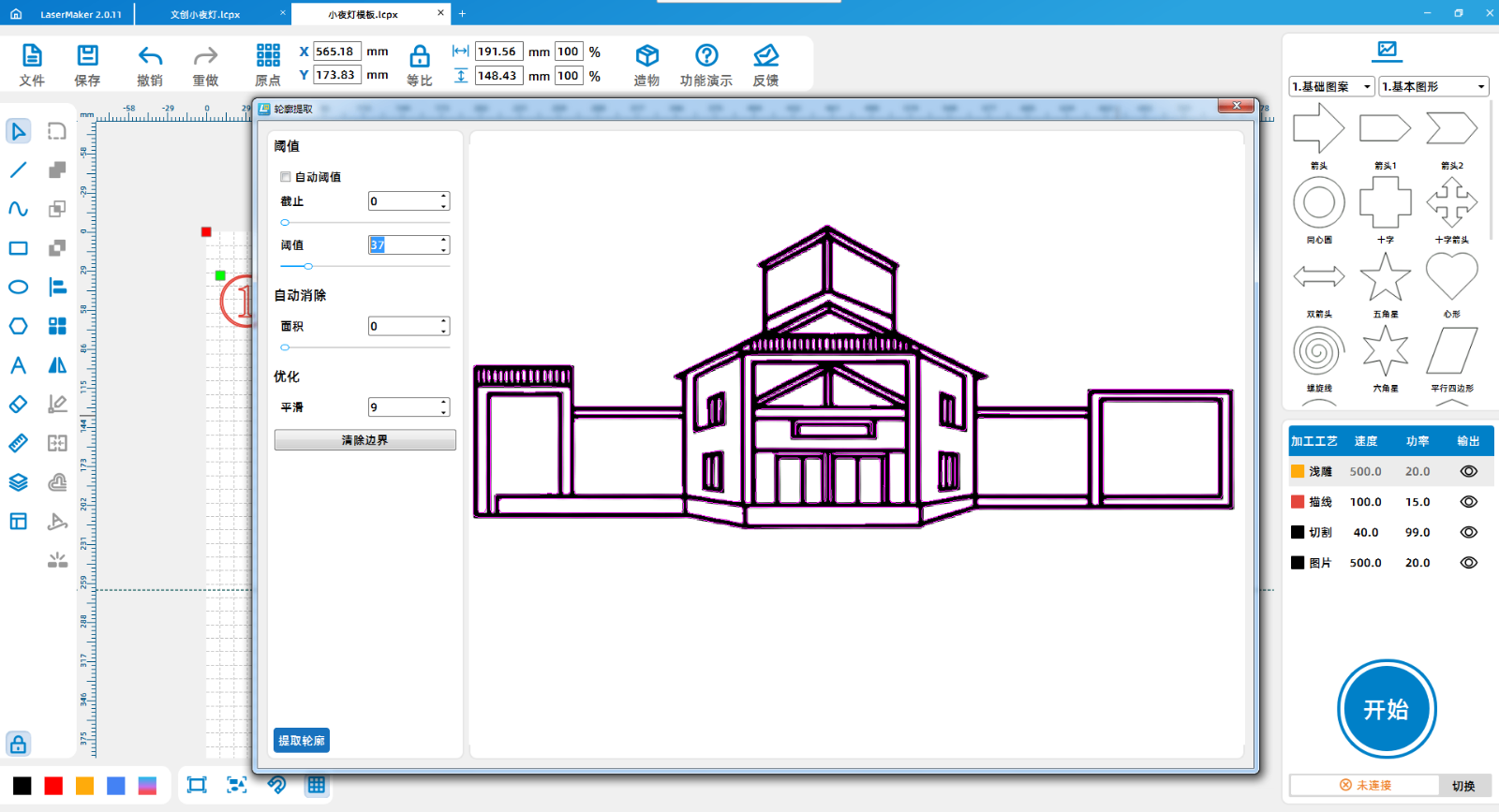Click the 提取轮廓 button
The image size is (1499, 812).
click(302, 741)
